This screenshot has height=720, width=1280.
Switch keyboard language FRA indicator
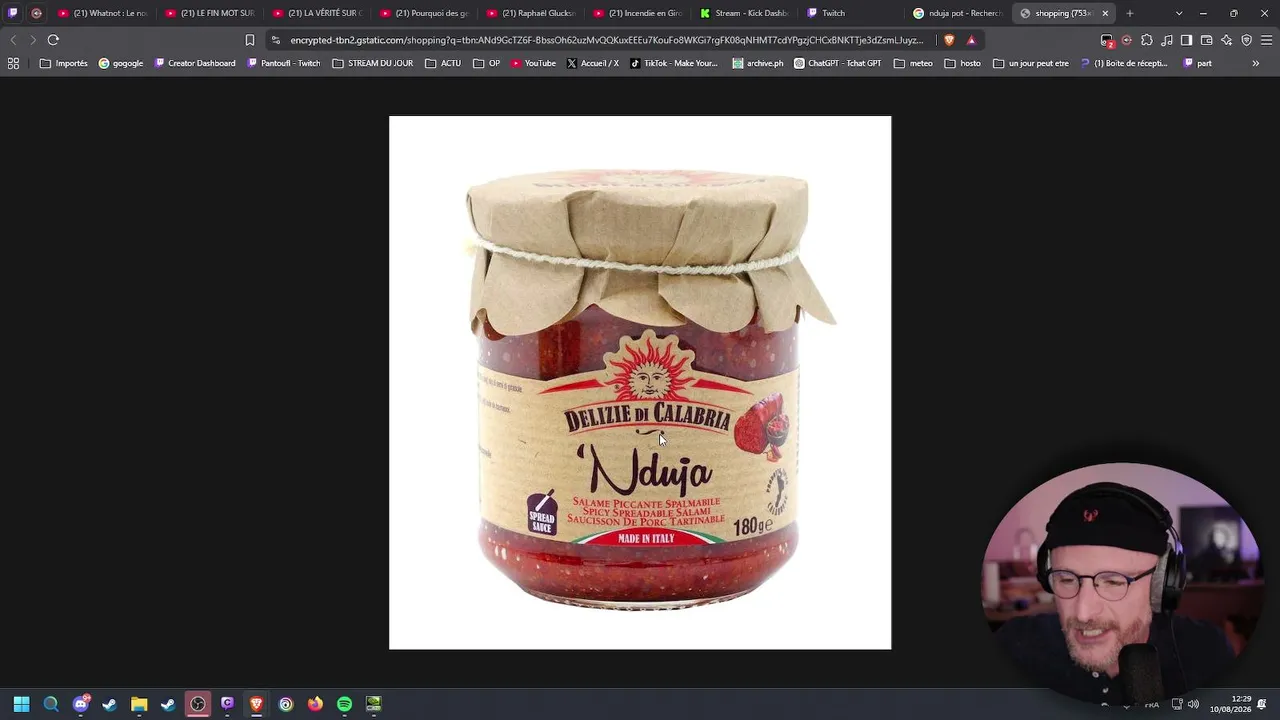coord(1152,704)
